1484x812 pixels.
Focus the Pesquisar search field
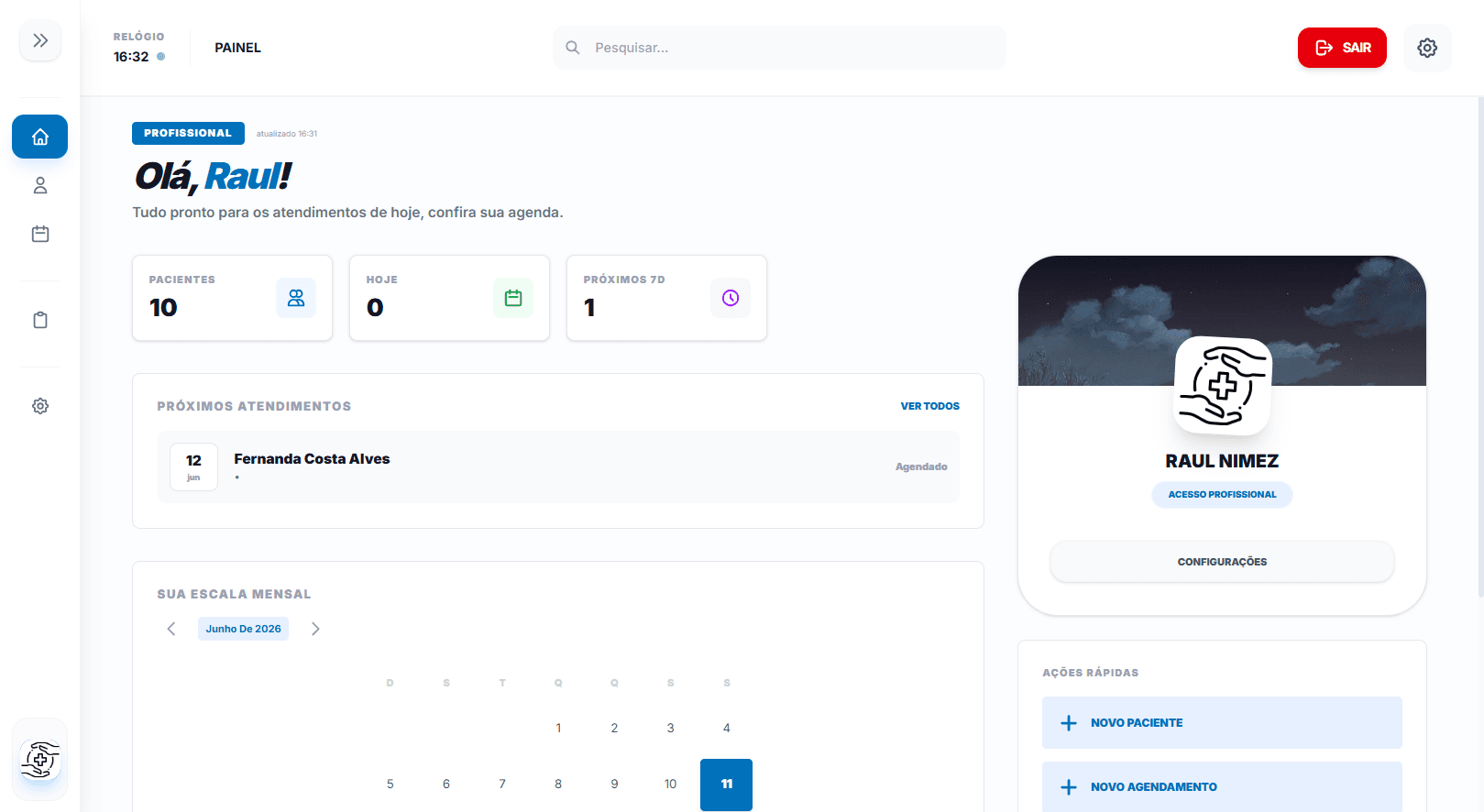pyautogui.click(x=779, y=48)
